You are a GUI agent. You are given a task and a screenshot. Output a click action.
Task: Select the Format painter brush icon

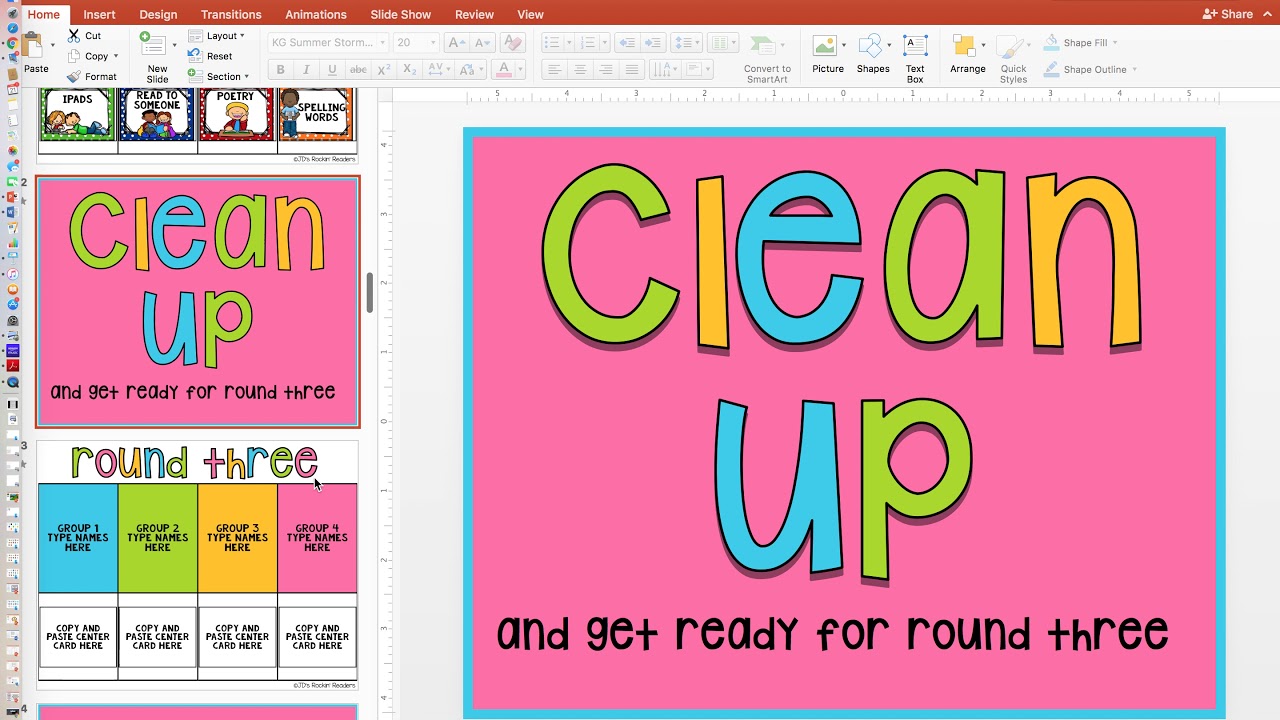coord(74,77)
